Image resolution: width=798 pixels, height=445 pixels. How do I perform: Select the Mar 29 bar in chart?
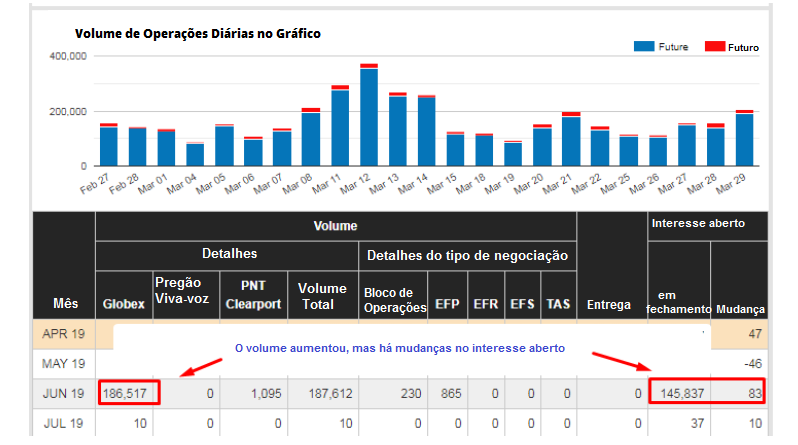click(744, 139)
